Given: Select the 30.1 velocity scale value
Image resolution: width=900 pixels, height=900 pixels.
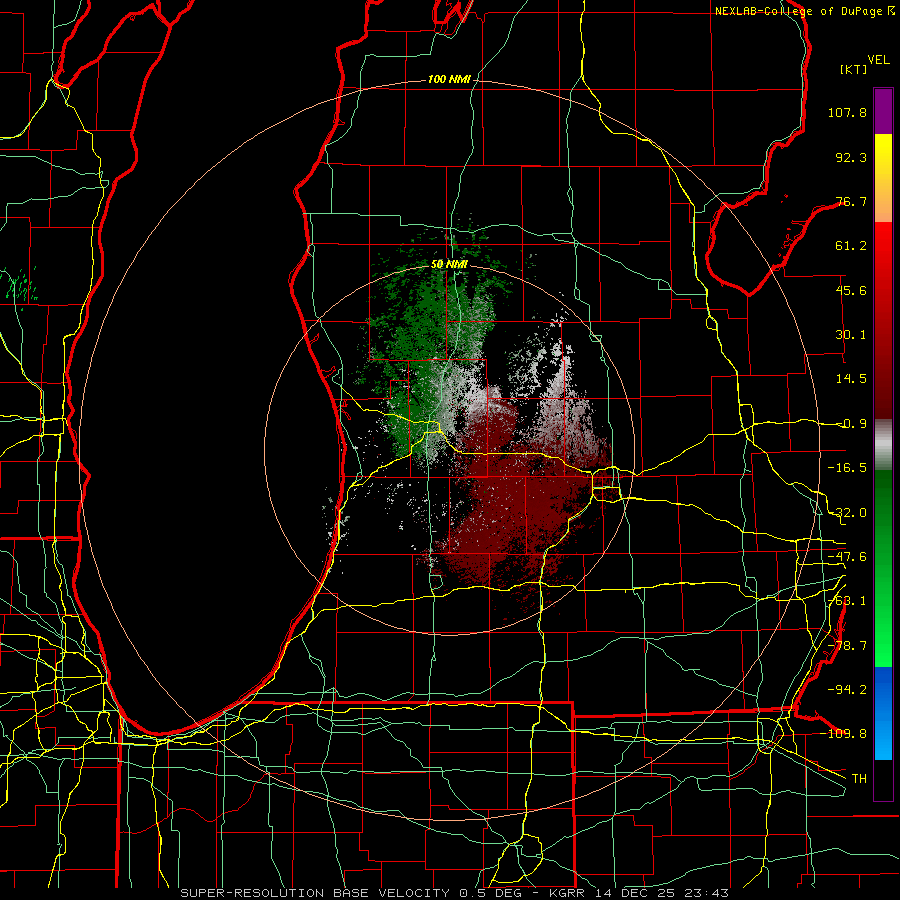Looking at the screenshot, I should pyautogui.click(x=851, y=335).
